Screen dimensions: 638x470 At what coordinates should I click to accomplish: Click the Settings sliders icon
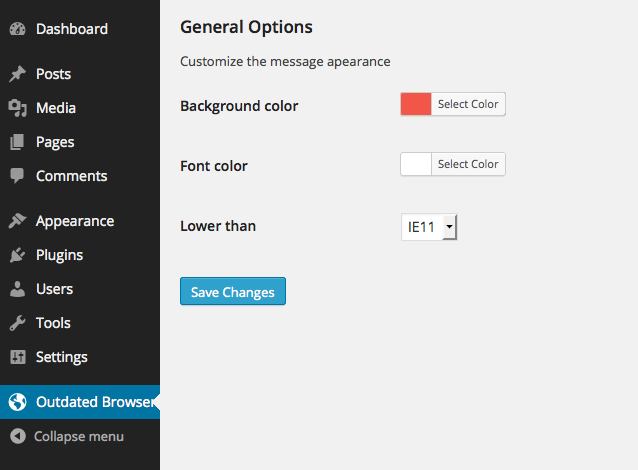pyautogui.click(x=17, y=357)
